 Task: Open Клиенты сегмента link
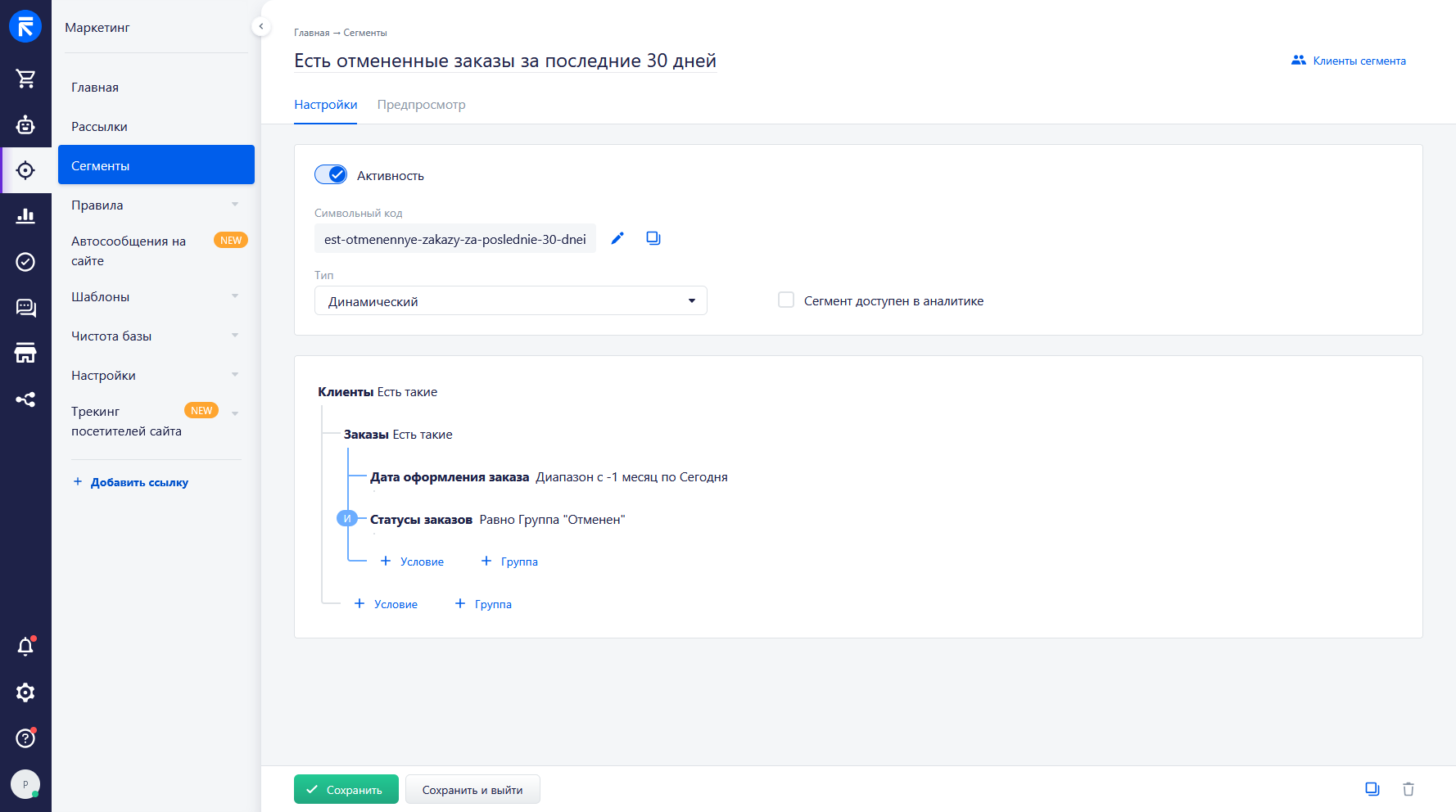[x=1349, y=61]
